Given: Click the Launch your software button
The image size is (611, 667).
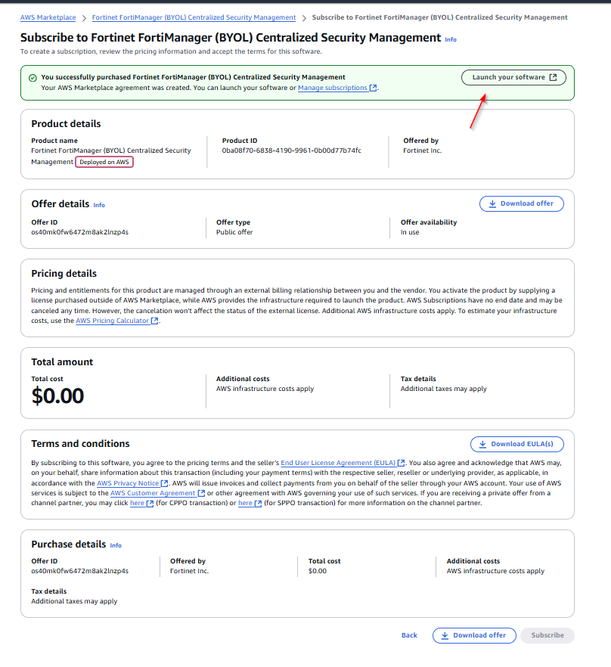Looking at the screenshot, I should pos(514,77).
